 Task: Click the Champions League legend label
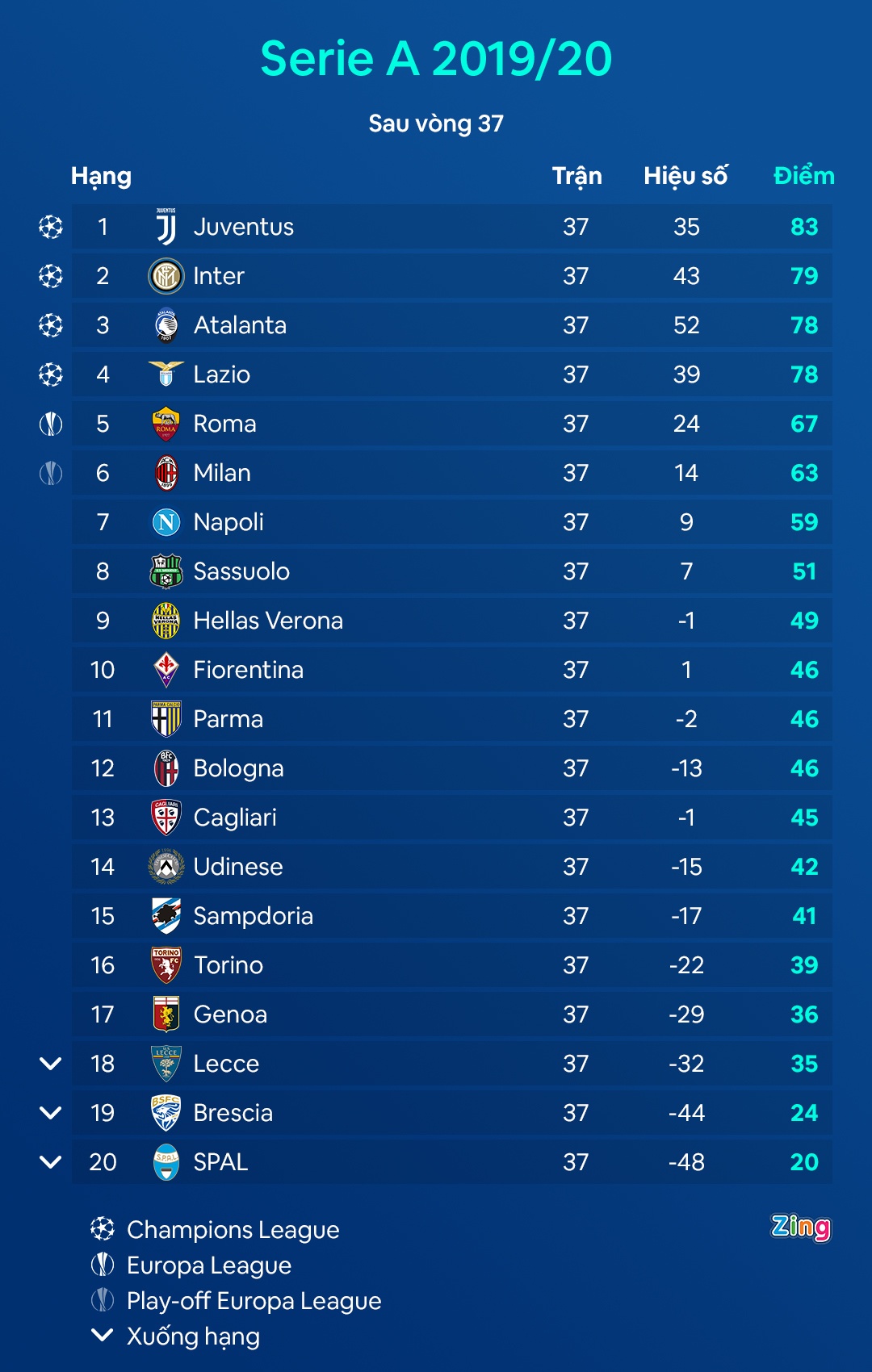233,1229
